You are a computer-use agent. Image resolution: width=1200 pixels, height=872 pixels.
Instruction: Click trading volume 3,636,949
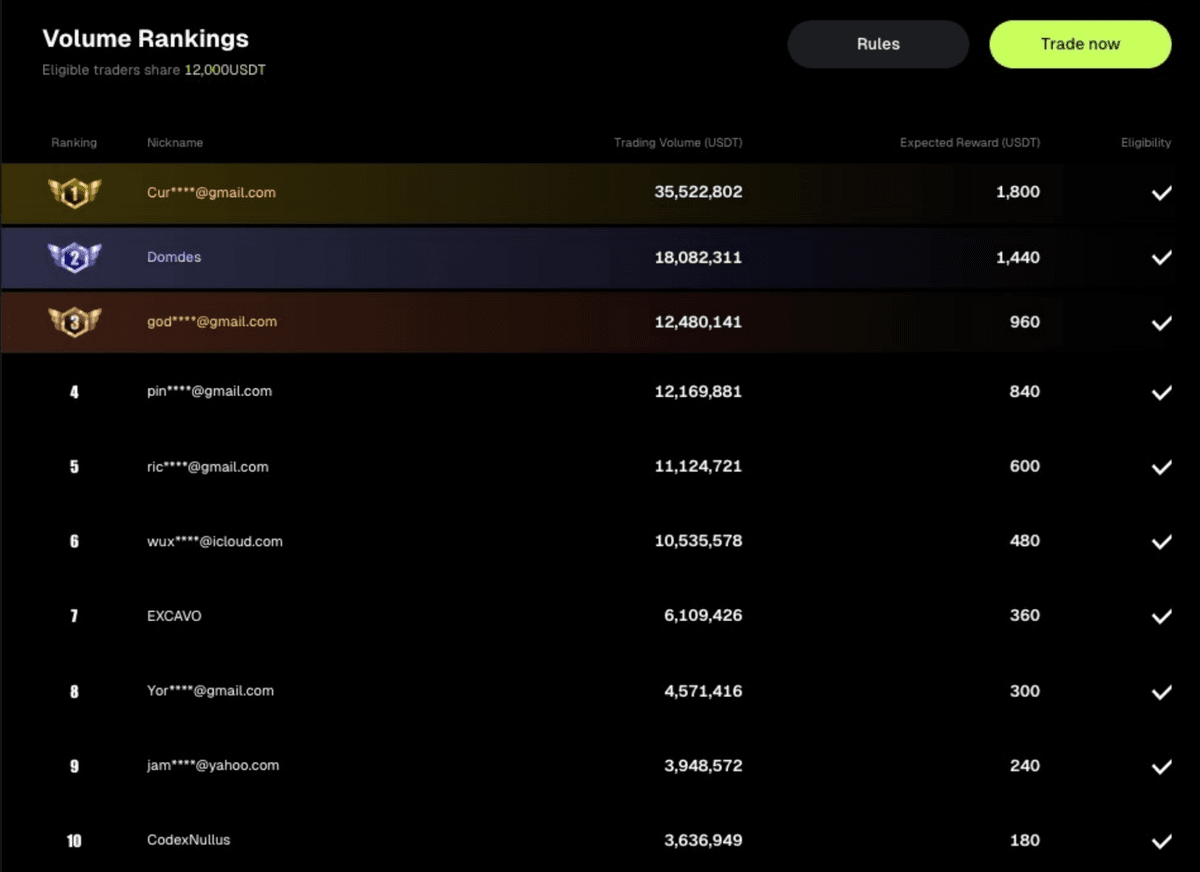(x=703, y=841)
